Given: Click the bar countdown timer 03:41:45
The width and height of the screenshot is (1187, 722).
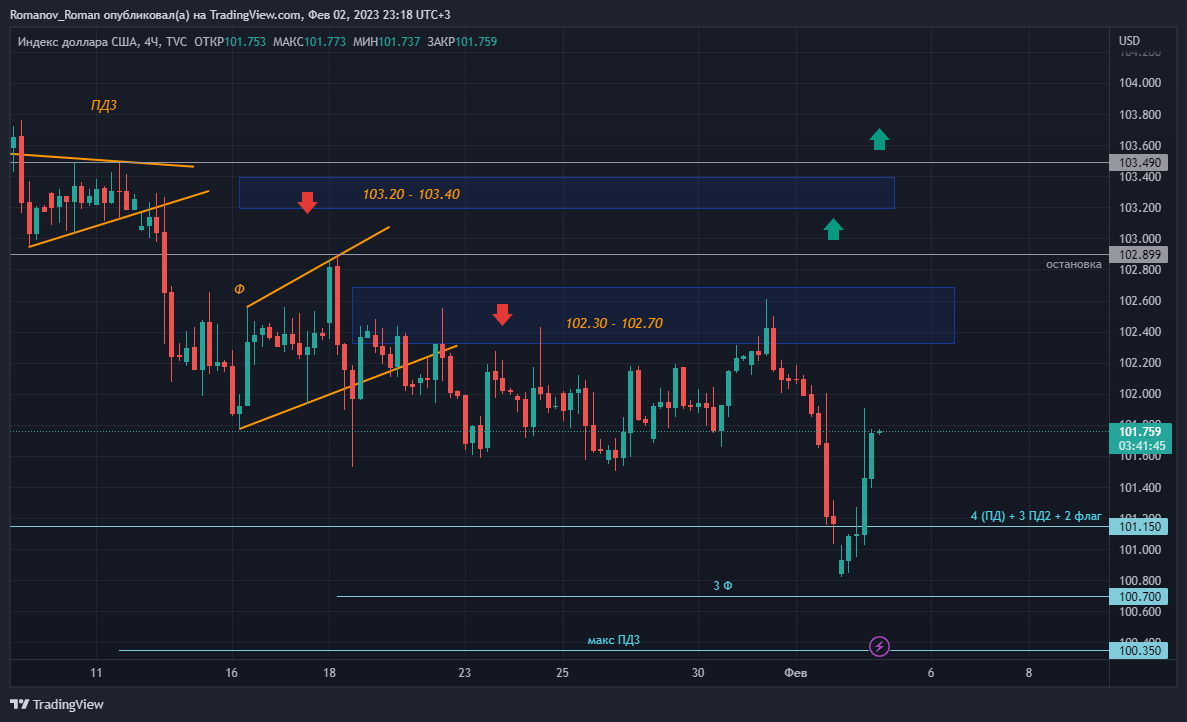Looking at the screenshot, I should coord(1142,447).
